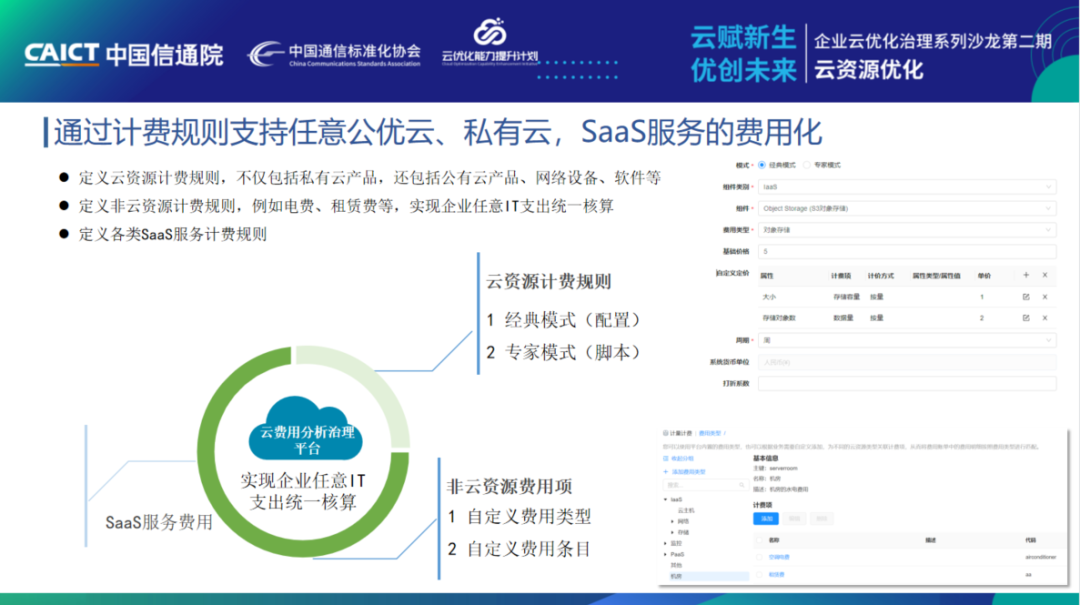Image resolution: width=1080 pixels, height=605 pixels.
Task: Select 机房 in the tree
Action: tap(709, 576)
